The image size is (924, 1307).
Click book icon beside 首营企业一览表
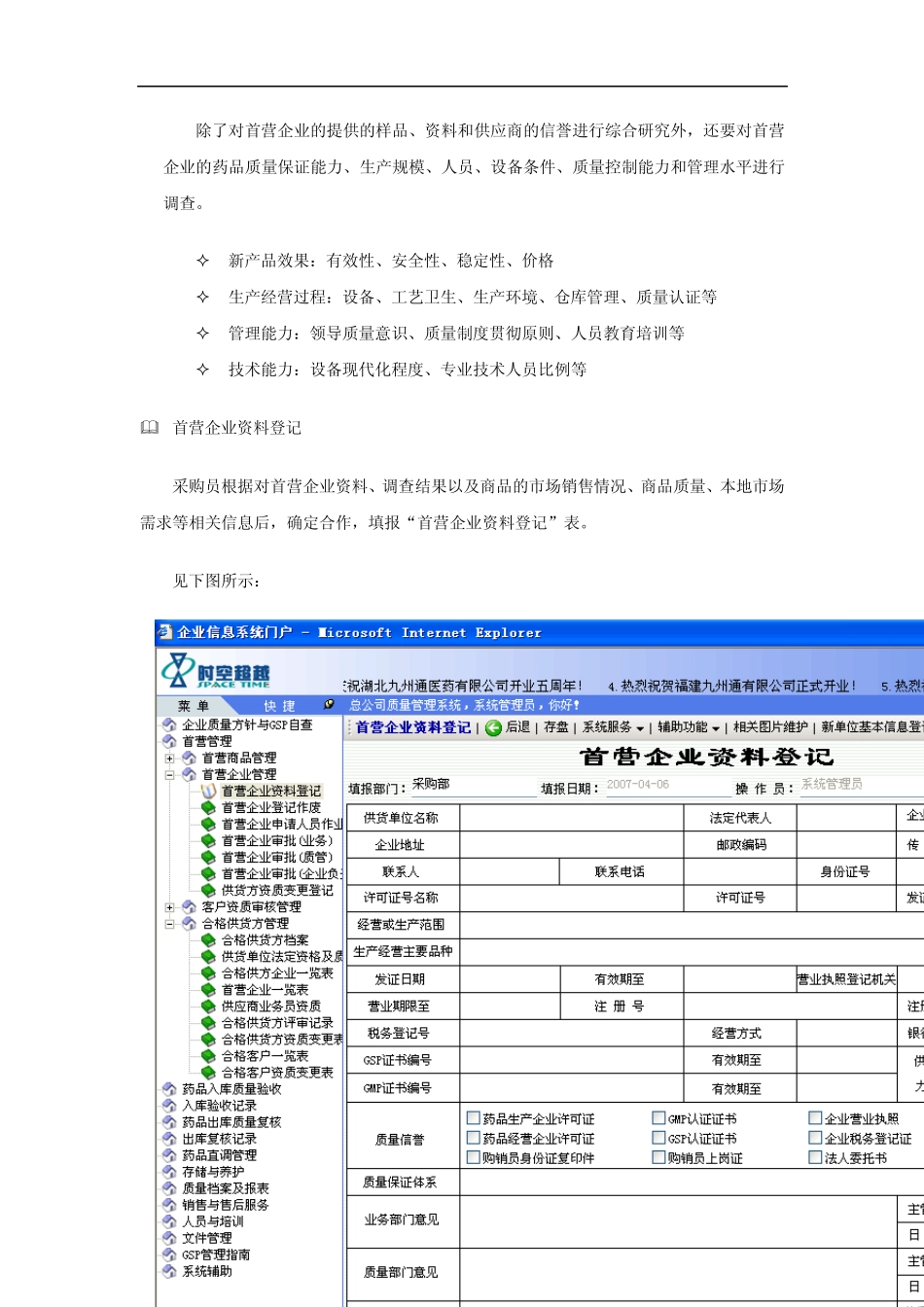(x=208, y=989)
